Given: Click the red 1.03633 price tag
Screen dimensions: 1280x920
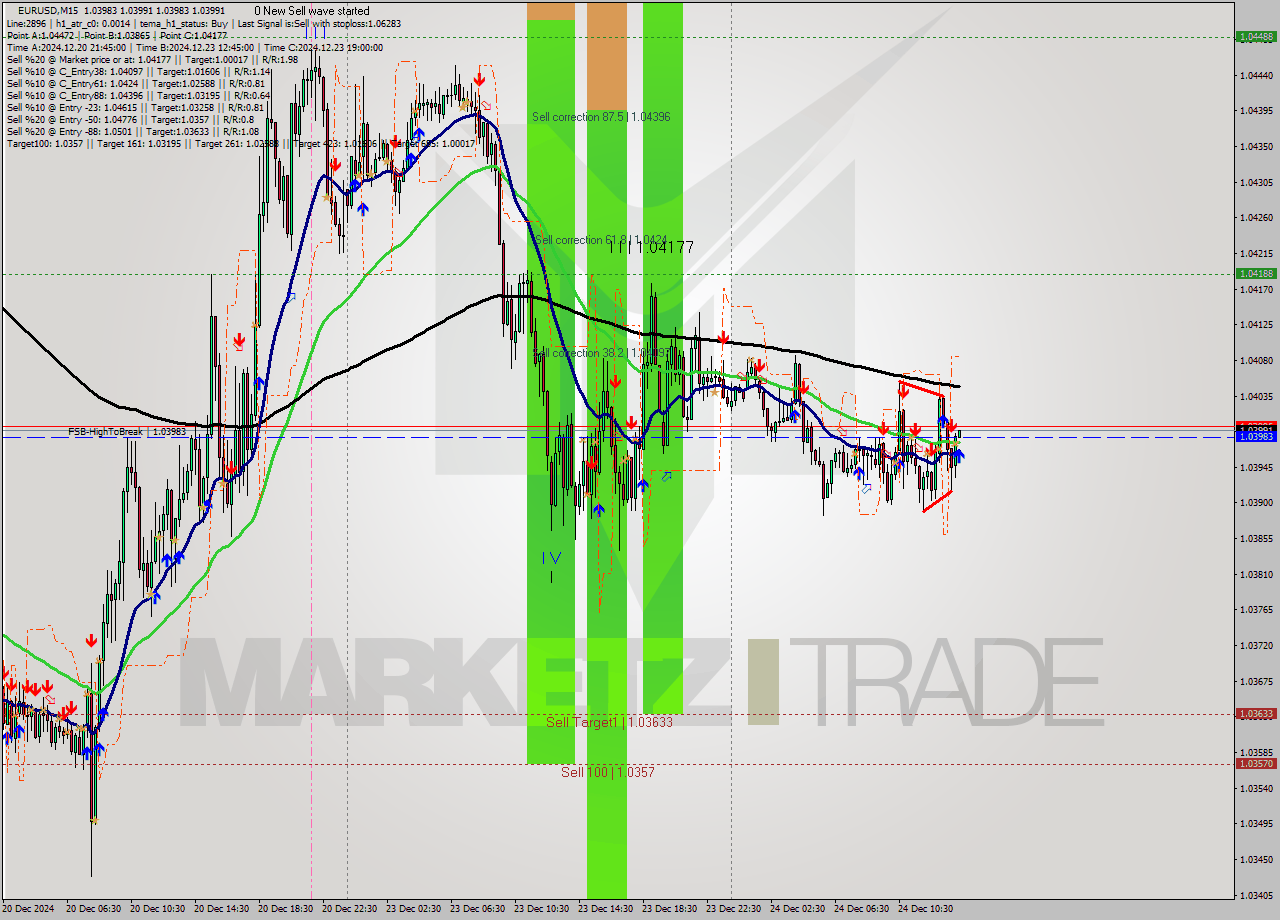Looking at the screenshot, I should click(1256, 714).
